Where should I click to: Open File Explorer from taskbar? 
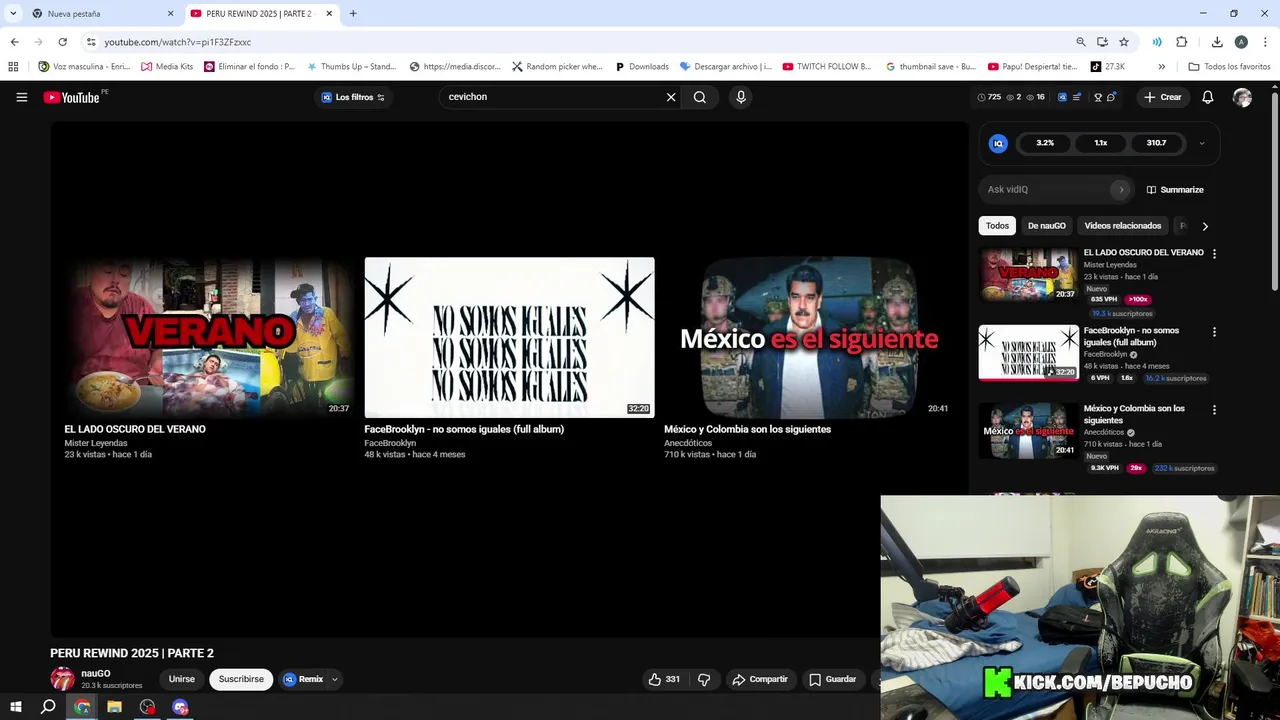[x=114, y=707]
